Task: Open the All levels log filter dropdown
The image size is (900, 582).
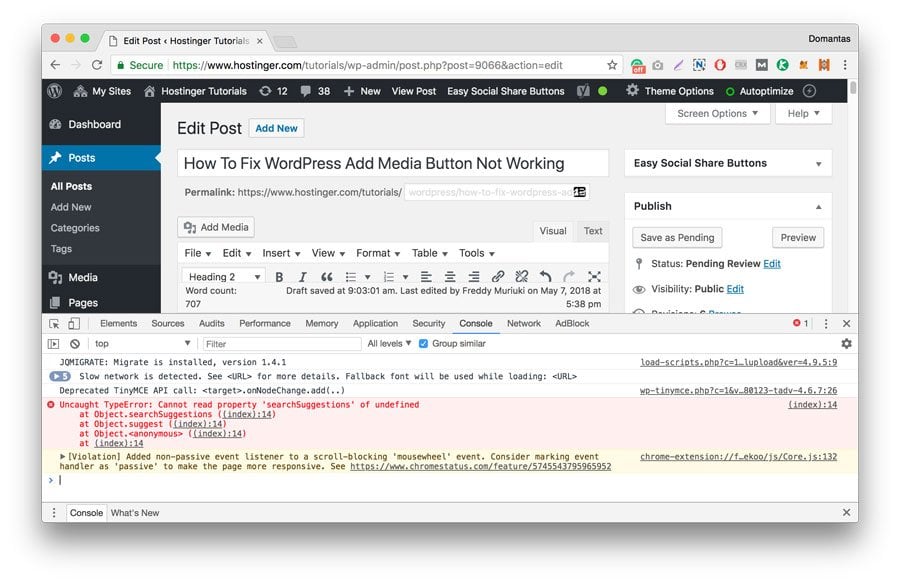Action: tap(387, 343)
